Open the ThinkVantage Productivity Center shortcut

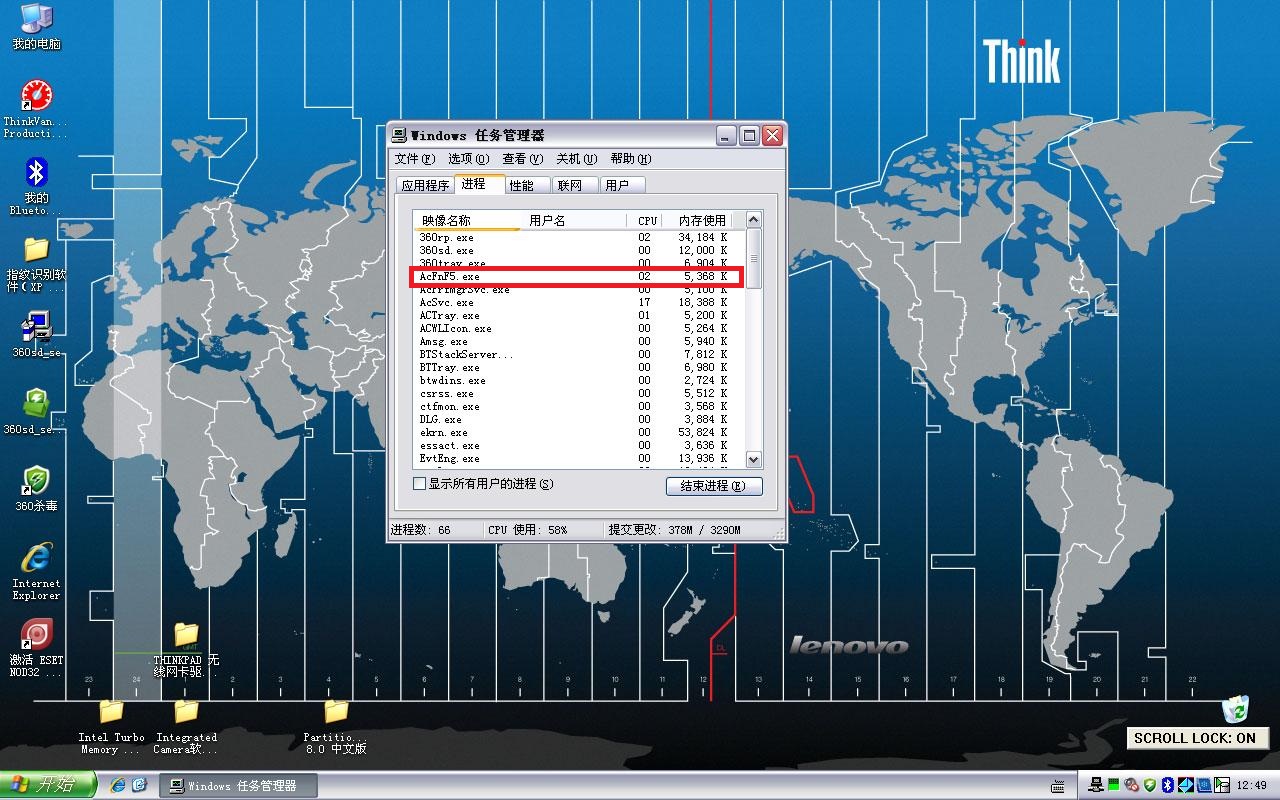36,97
